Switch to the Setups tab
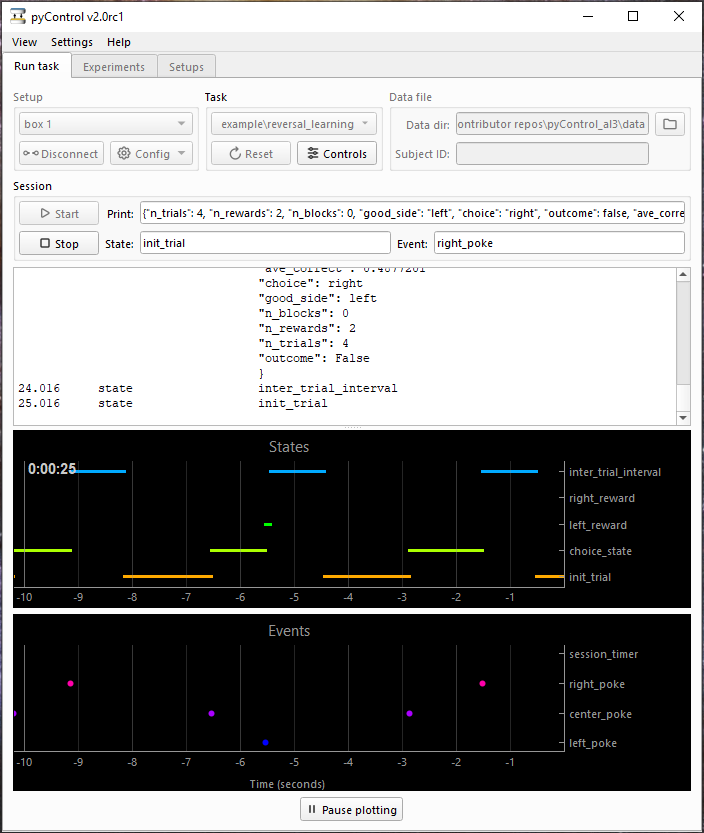This screenshot has height=833, width=704. (x=186, y=67)
